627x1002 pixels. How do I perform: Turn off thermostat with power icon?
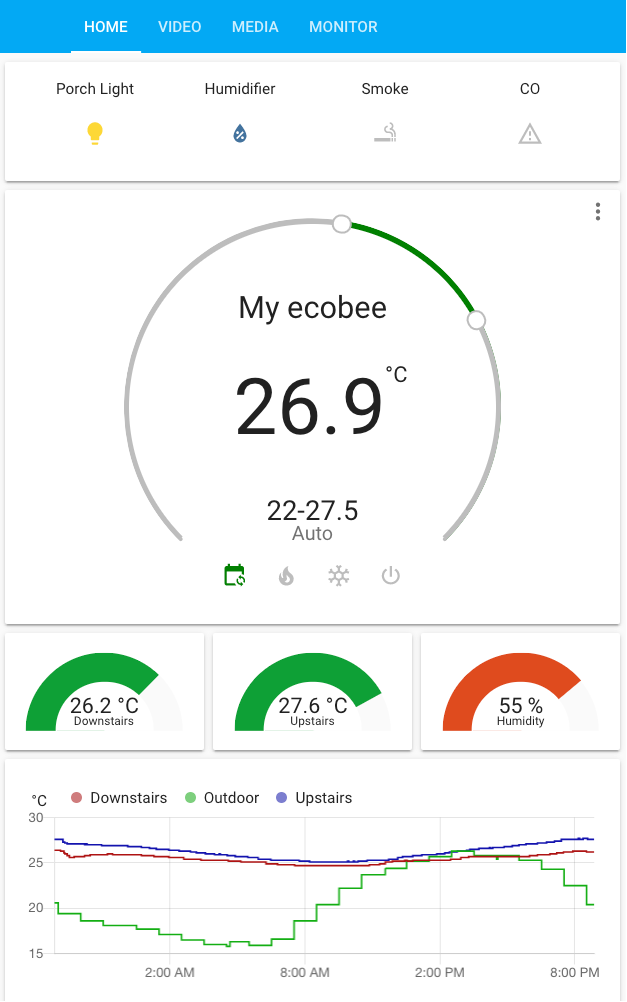[391, 576]
